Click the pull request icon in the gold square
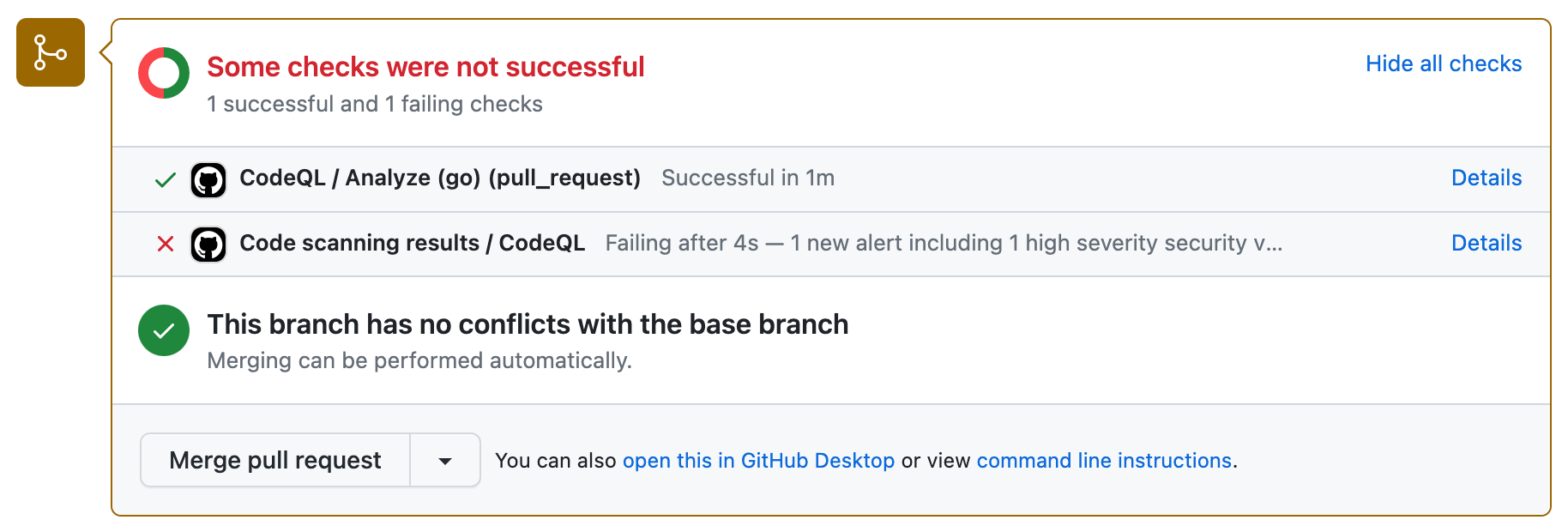The height and width of the screenshot is (532, 1568). point(50,52)
